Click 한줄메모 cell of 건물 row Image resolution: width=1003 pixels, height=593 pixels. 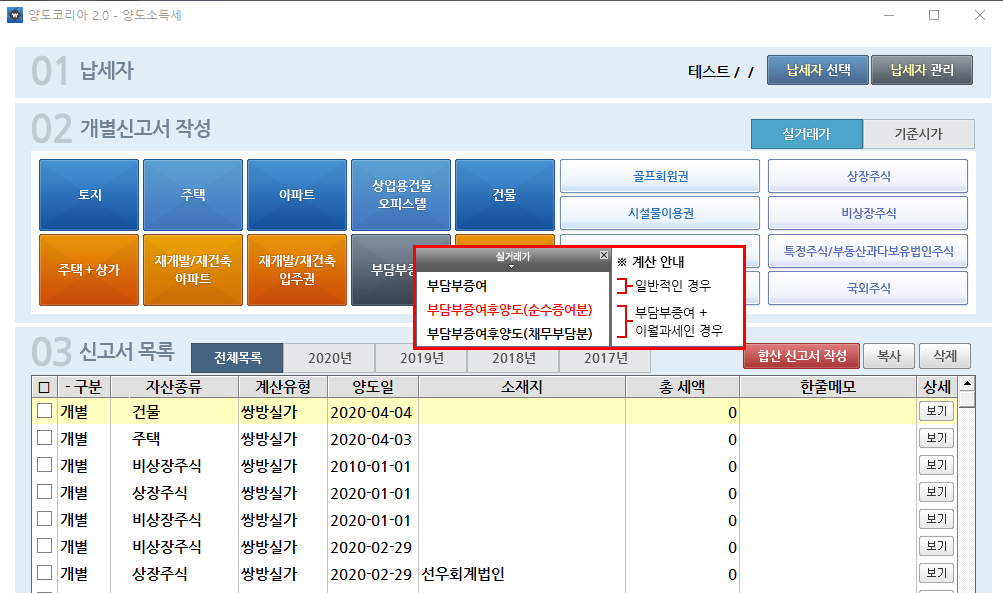click(828, 412)
